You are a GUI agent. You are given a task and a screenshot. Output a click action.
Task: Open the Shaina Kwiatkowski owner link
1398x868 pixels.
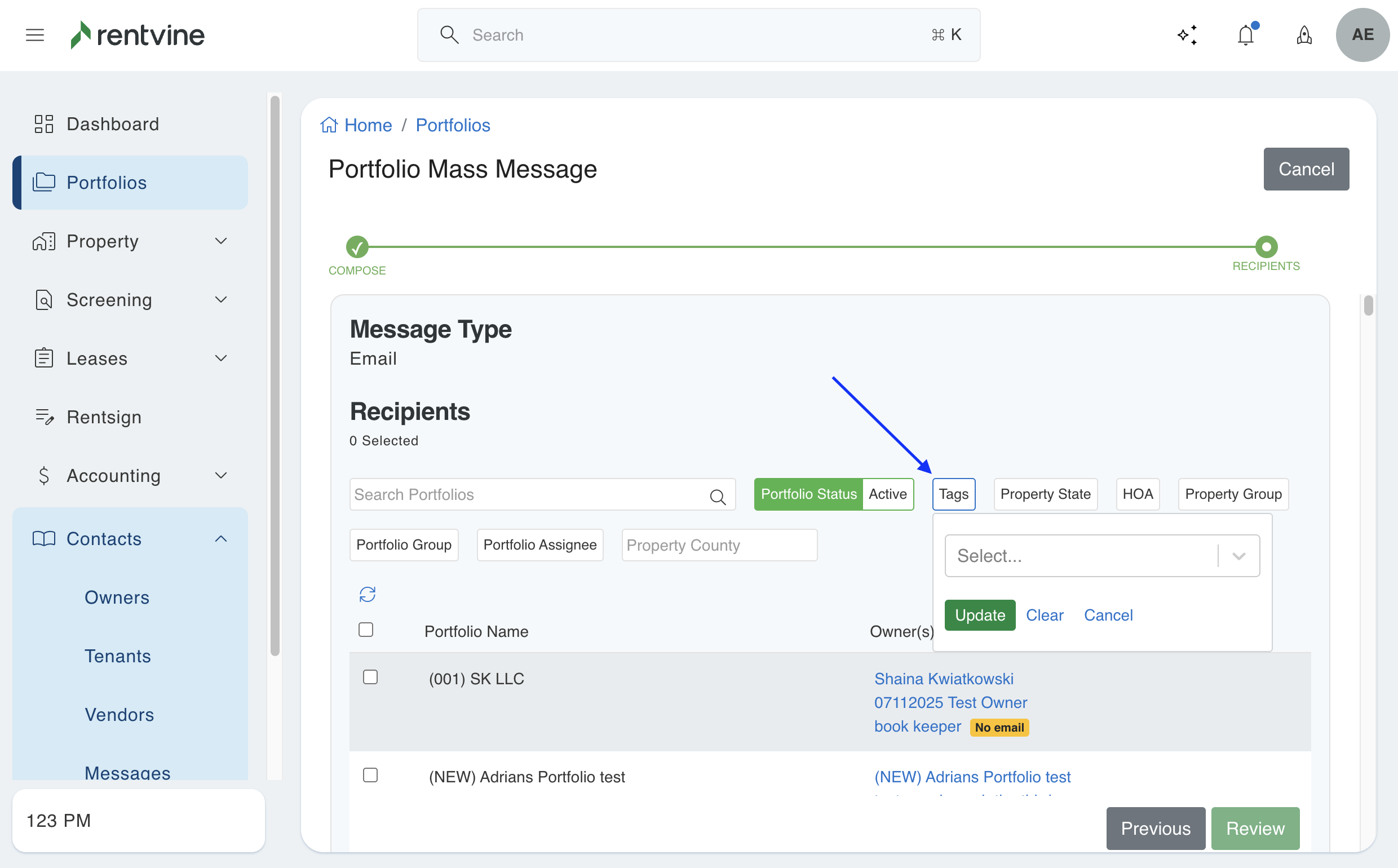943,679
